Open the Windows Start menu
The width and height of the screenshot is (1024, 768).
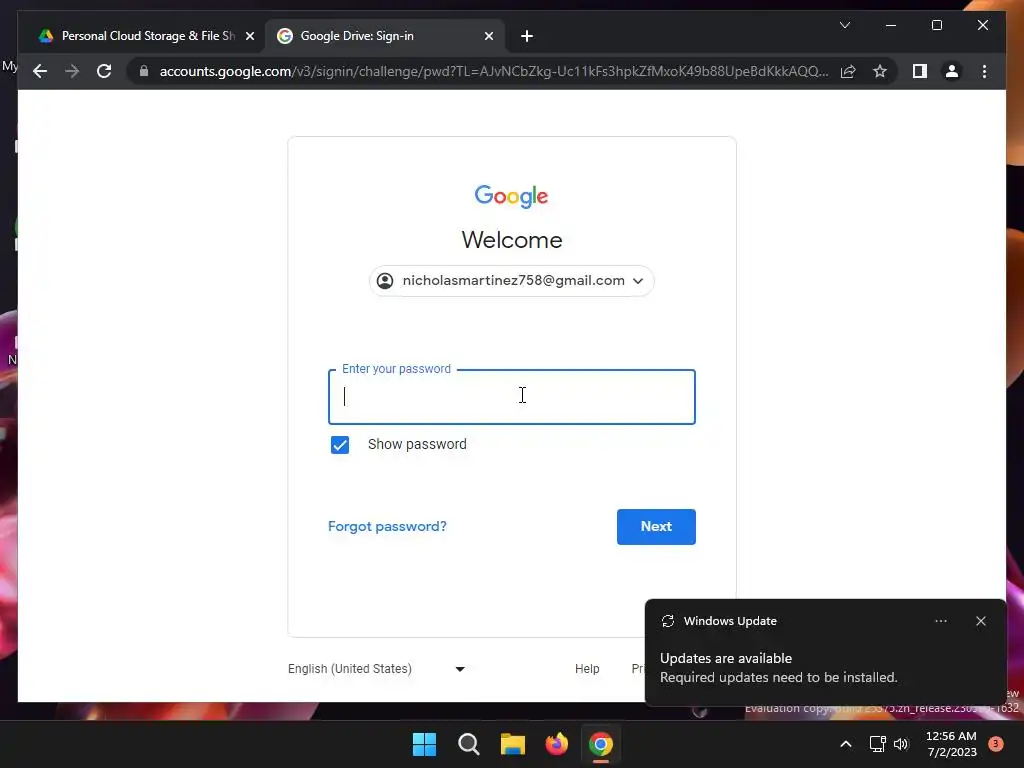(424, 744)
